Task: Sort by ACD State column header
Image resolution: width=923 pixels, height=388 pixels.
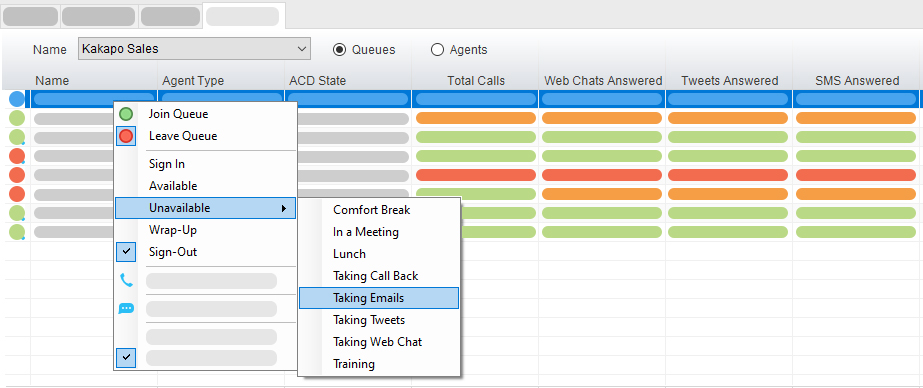Action: 318,81
